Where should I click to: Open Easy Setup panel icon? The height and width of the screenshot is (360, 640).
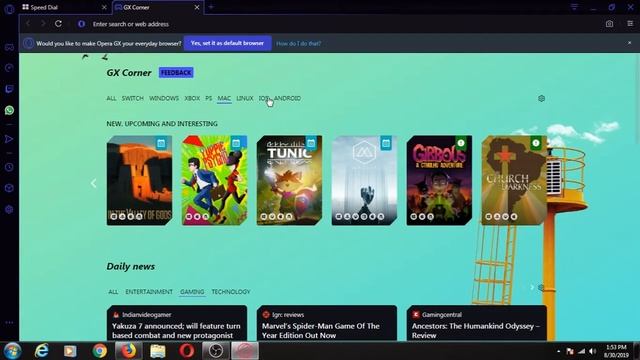click(630, 24)
